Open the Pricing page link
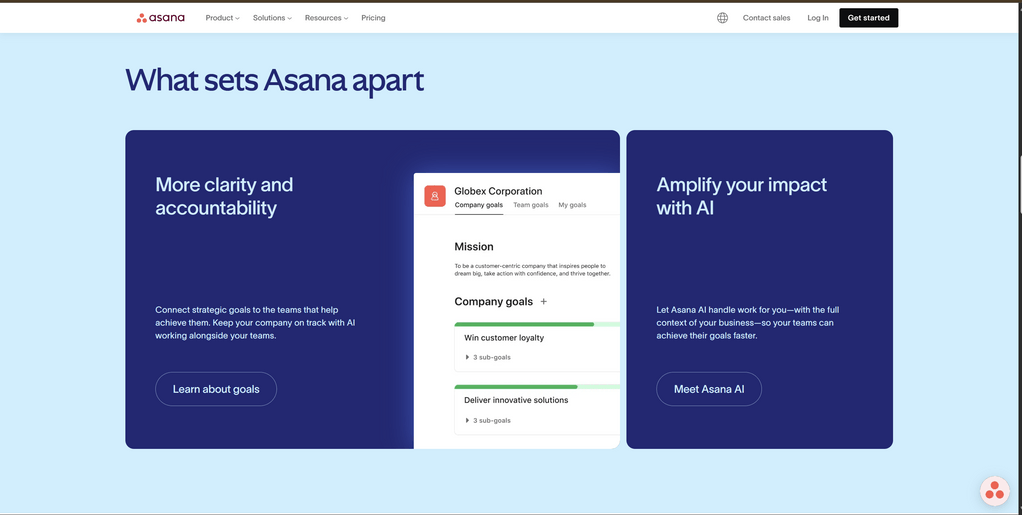Screen dimensions: 1022x515 coord(373,18)
